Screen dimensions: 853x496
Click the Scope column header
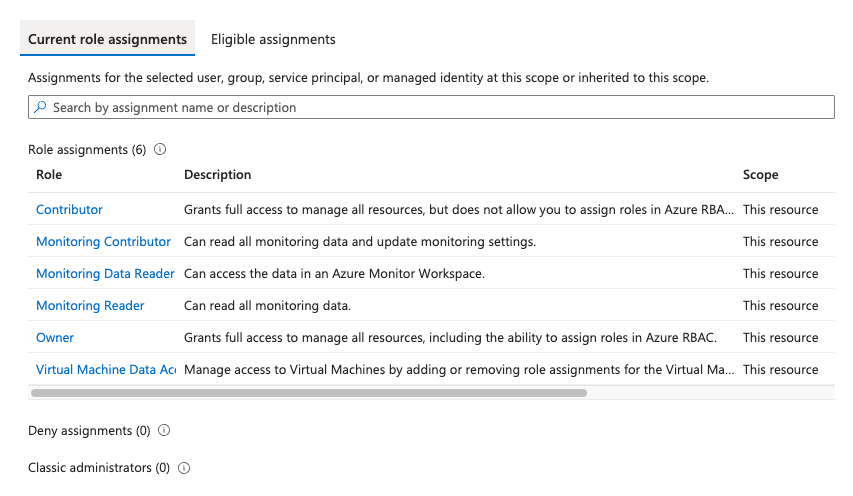pyautogui.click(x=760, y=175)
